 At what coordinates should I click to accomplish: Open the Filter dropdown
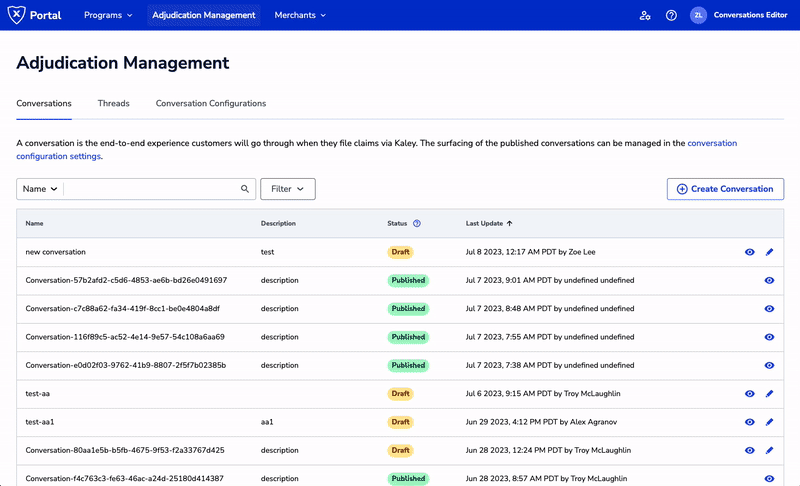point(288,189)
